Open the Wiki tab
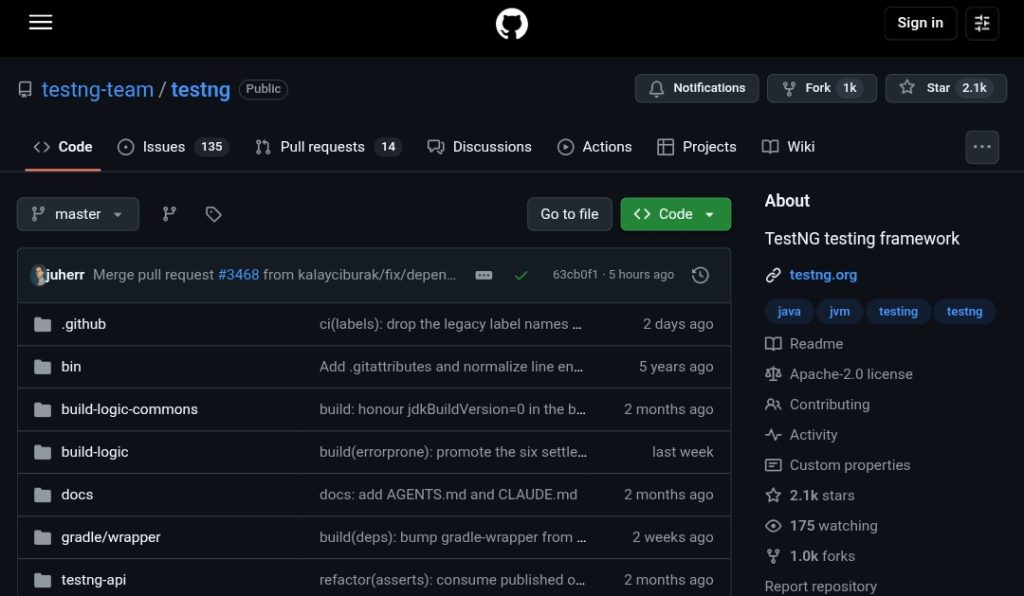 pos(788,147)
